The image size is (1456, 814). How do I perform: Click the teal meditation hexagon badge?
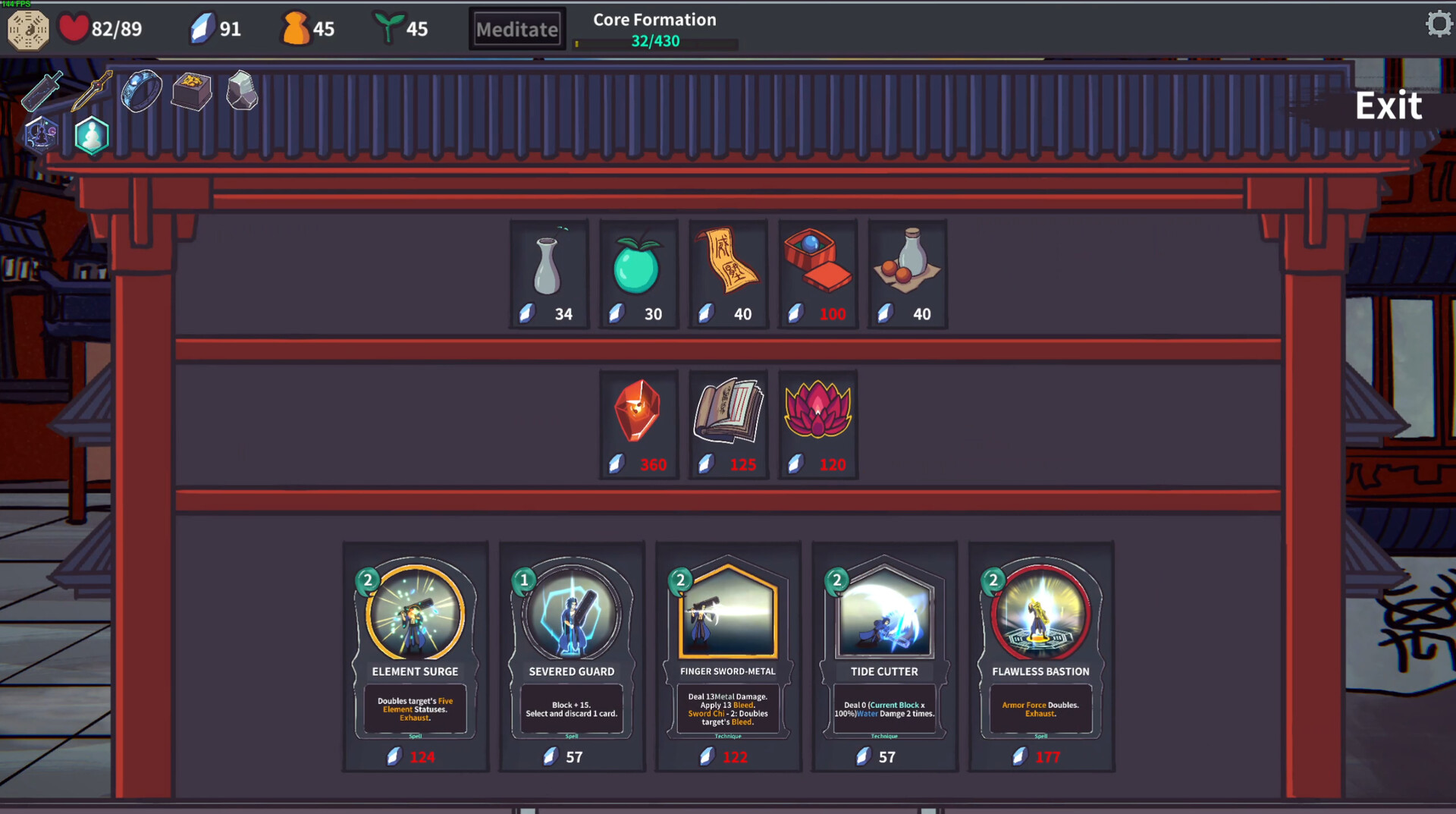tap(92, 137)
